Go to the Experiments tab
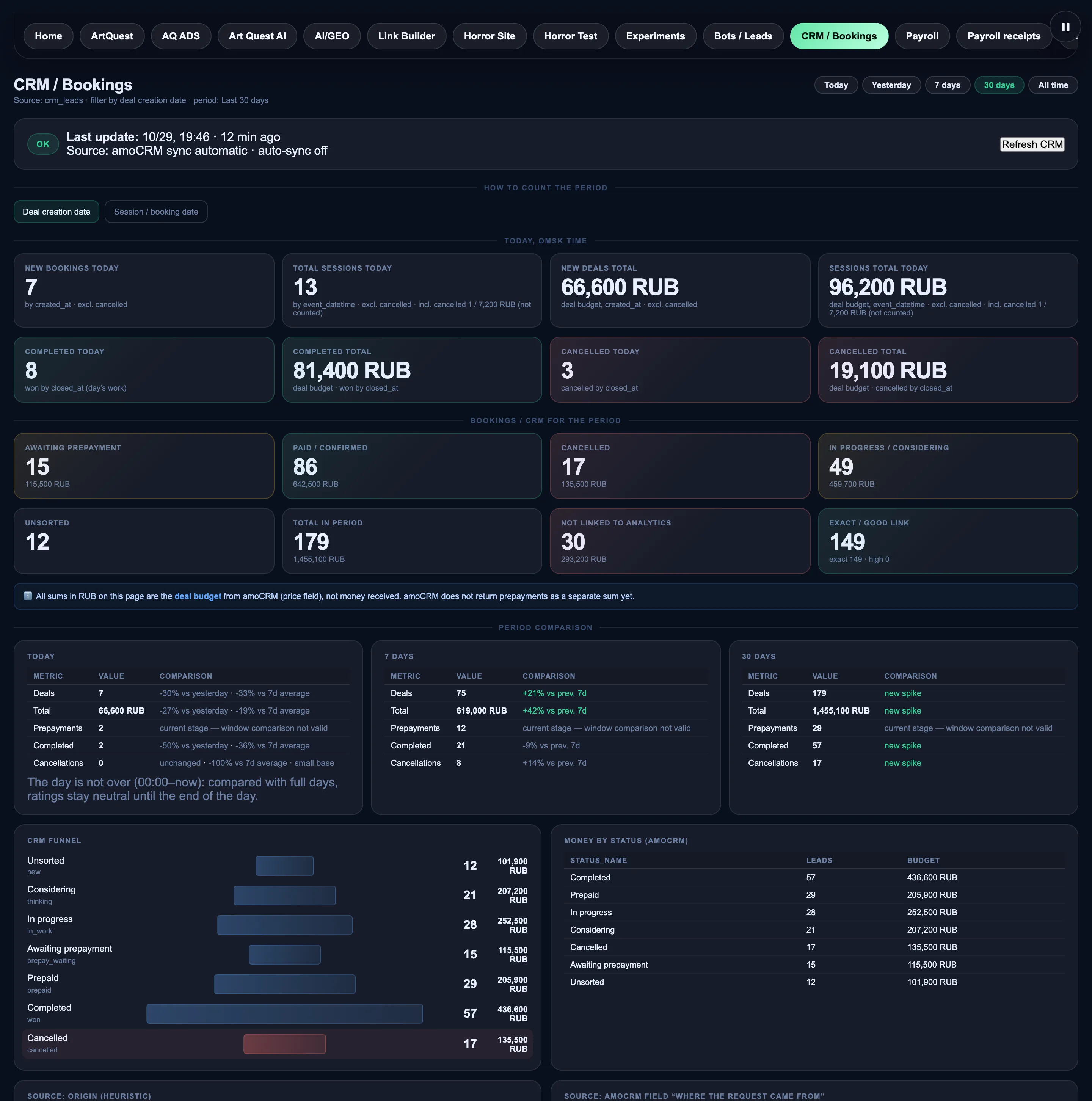Viewport: 1092px width, 1101px height. (656, 36)
